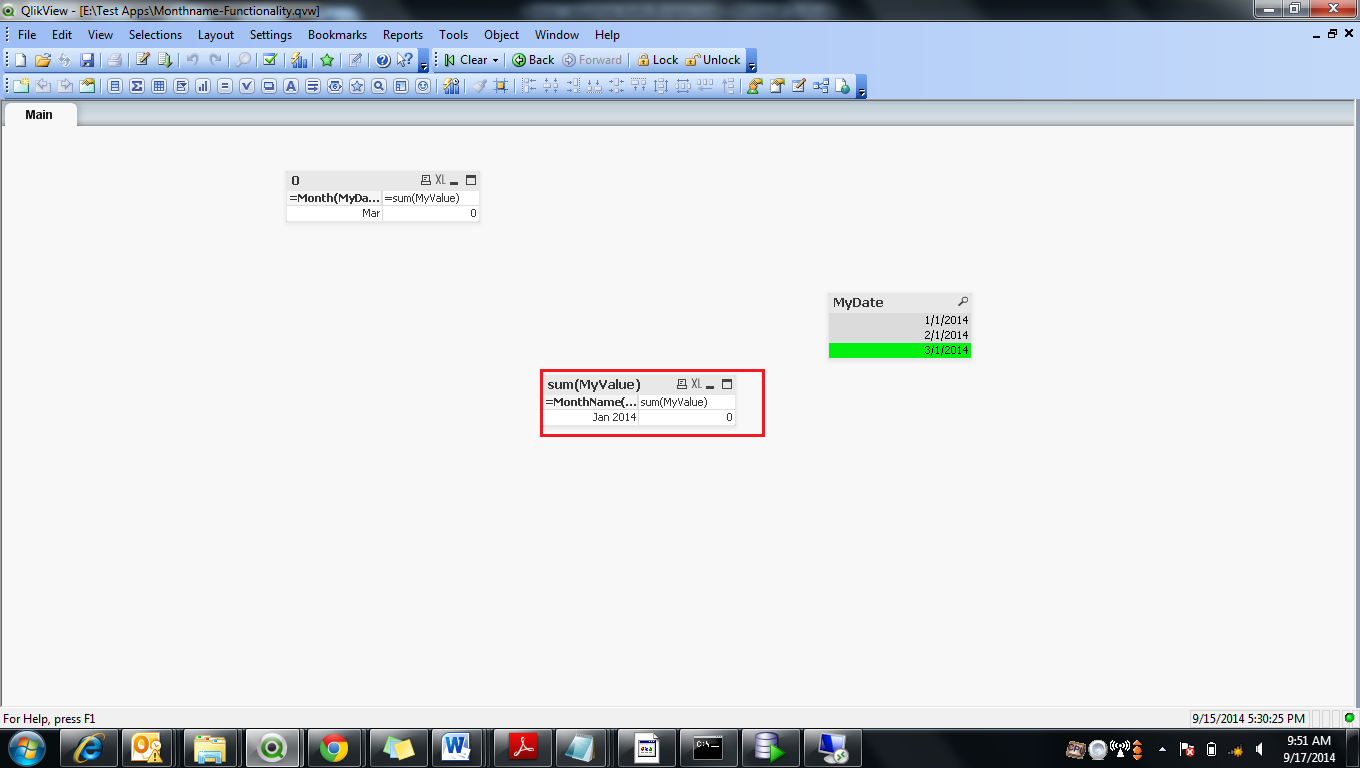Viewport: 1360px width, 768px height.
Task: Lock the current selections
Action: [x=657, y=60]
